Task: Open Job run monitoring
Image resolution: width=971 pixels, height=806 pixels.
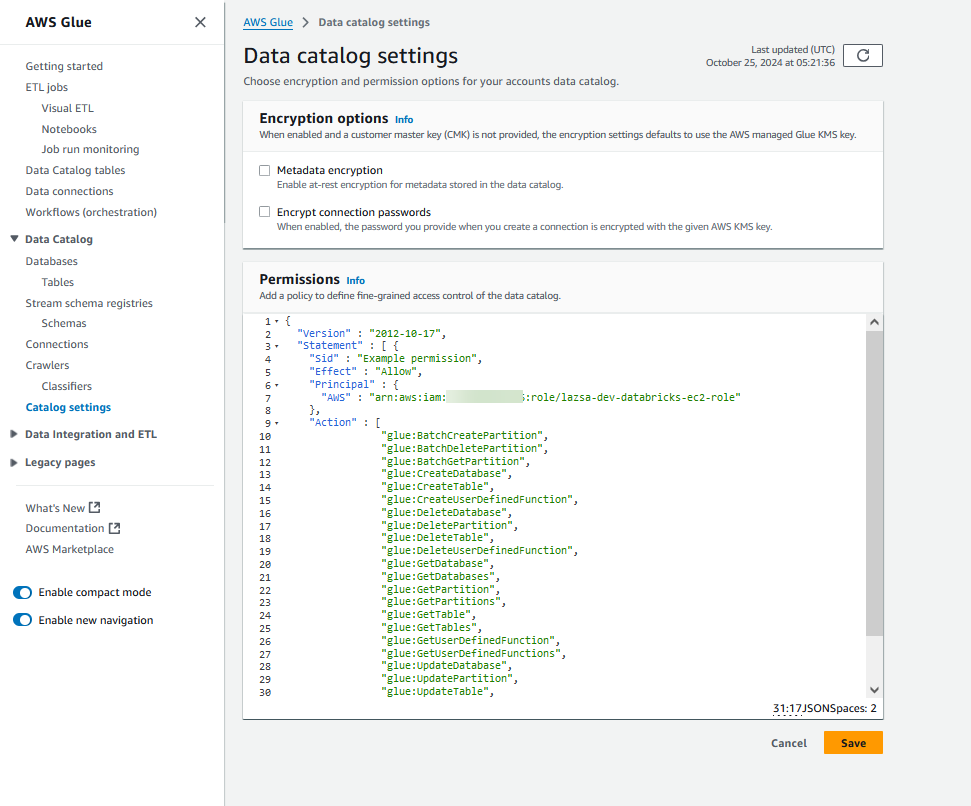Action: click(x=90, y=149)
